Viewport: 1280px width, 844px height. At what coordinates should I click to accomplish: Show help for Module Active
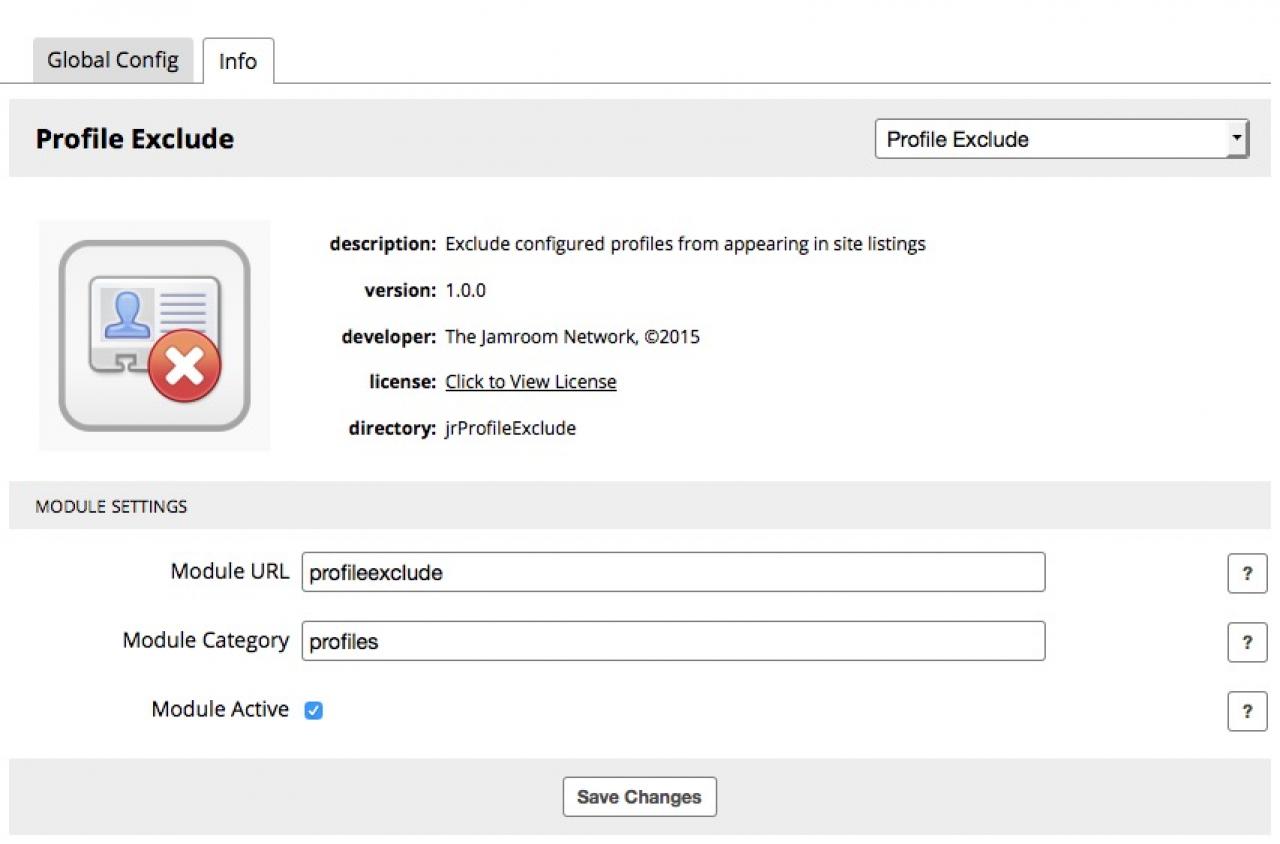pyautogui.click(x=1246, y=711)
